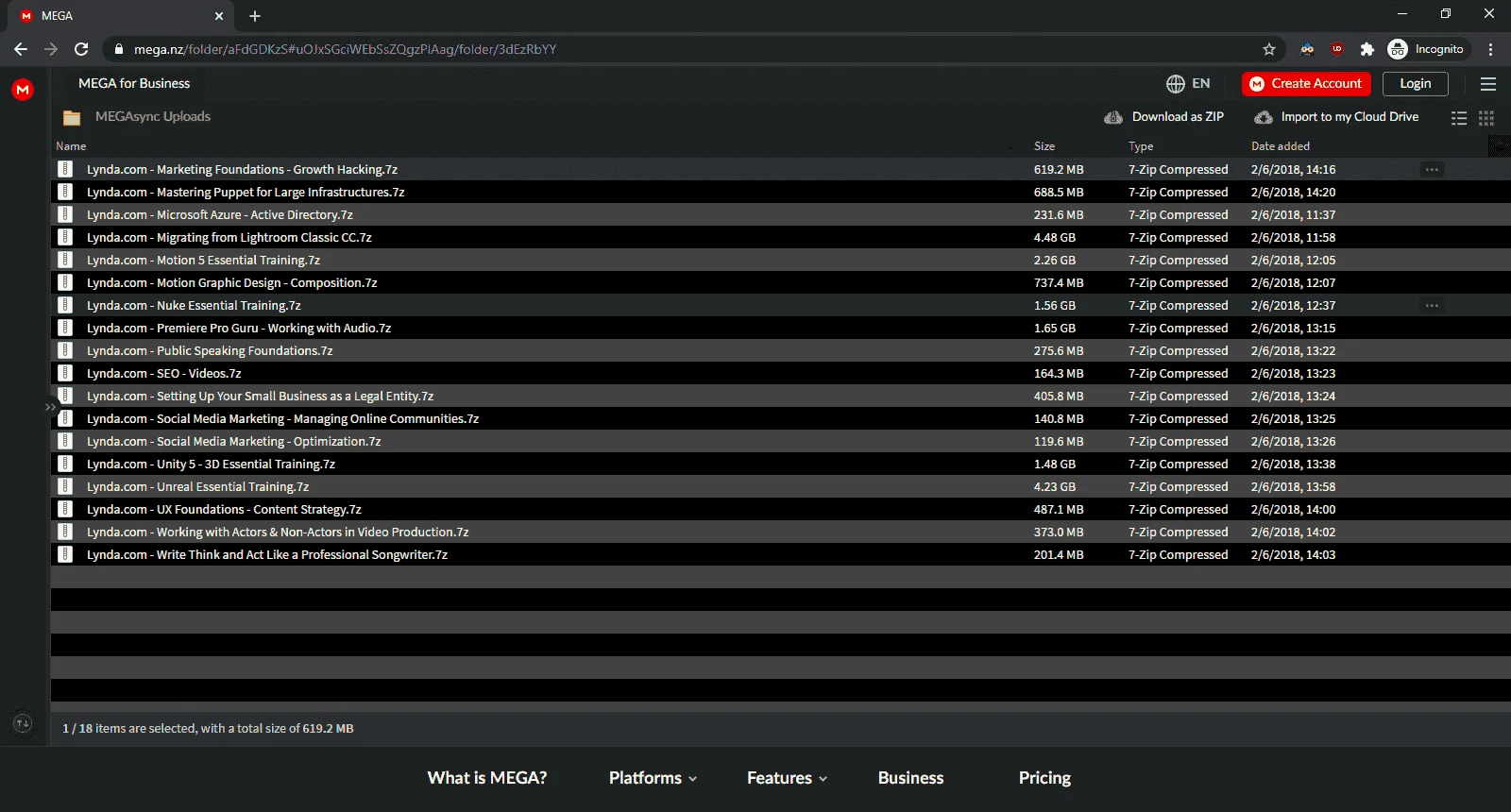Image resolution: width=1511 pixels, height=812 pixels.
Task: Expand the Platforms footer menu
Action: [653, 778]
